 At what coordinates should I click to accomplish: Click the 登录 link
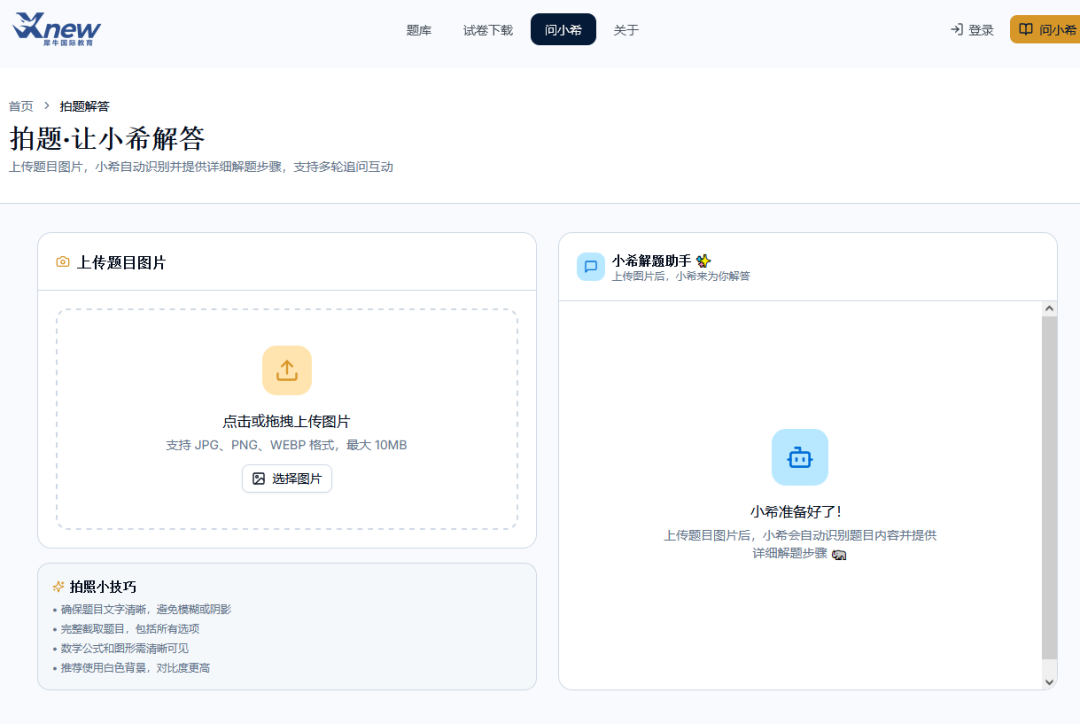(981, 30)
